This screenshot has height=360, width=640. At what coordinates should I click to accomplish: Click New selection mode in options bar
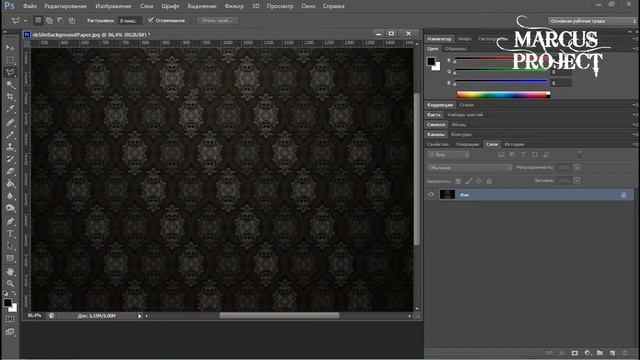point(38,20)
